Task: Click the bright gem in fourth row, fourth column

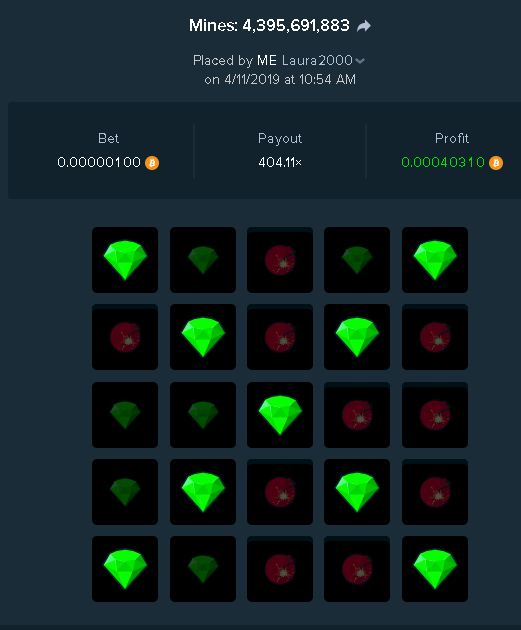Action: point(357,492)
